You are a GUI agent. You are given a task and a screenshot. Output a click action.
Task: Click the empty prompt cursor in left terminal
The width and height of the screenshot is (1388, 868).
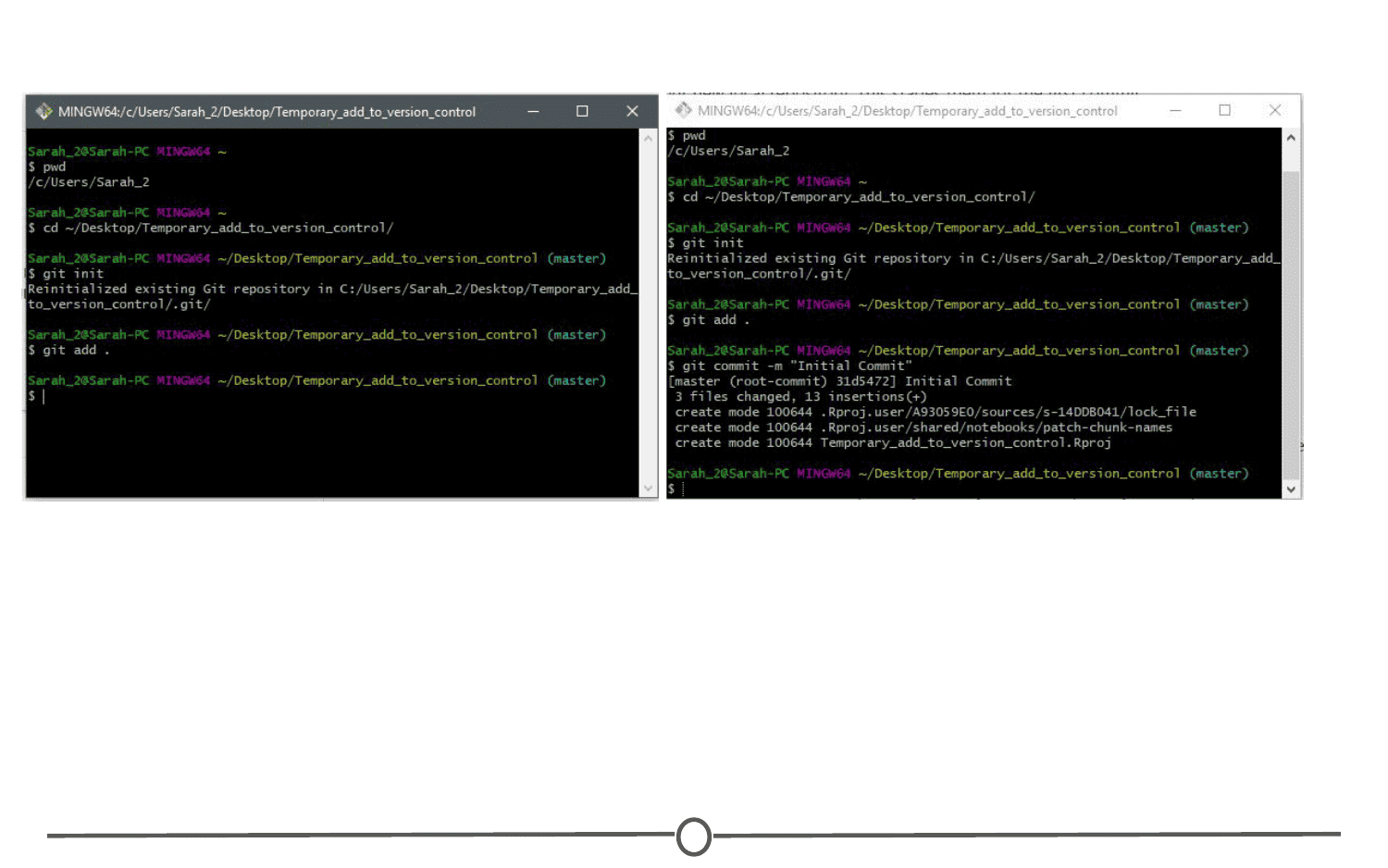(37, 396)
